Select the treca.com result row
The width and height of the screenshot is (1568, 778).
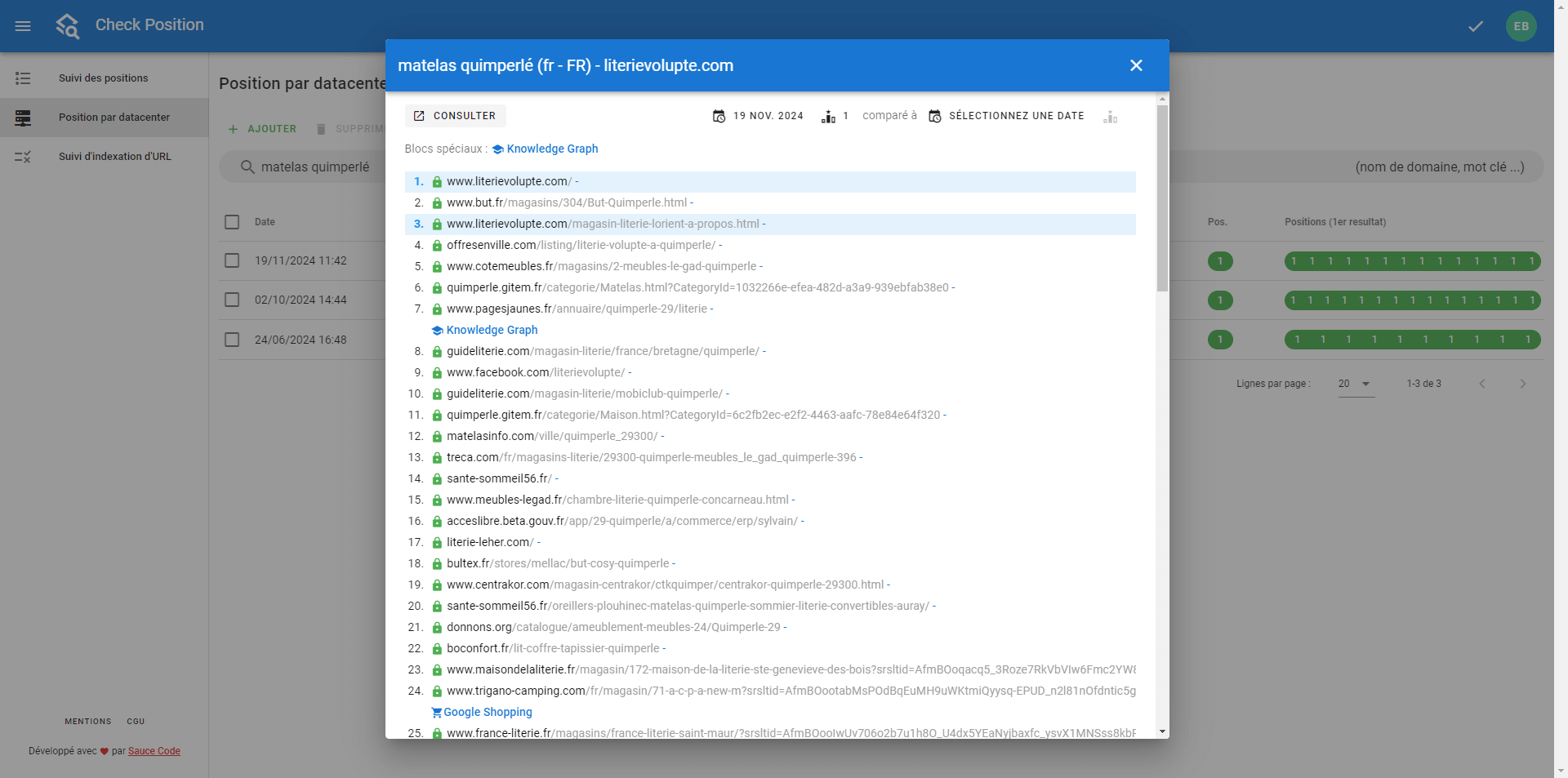point(770,458)
